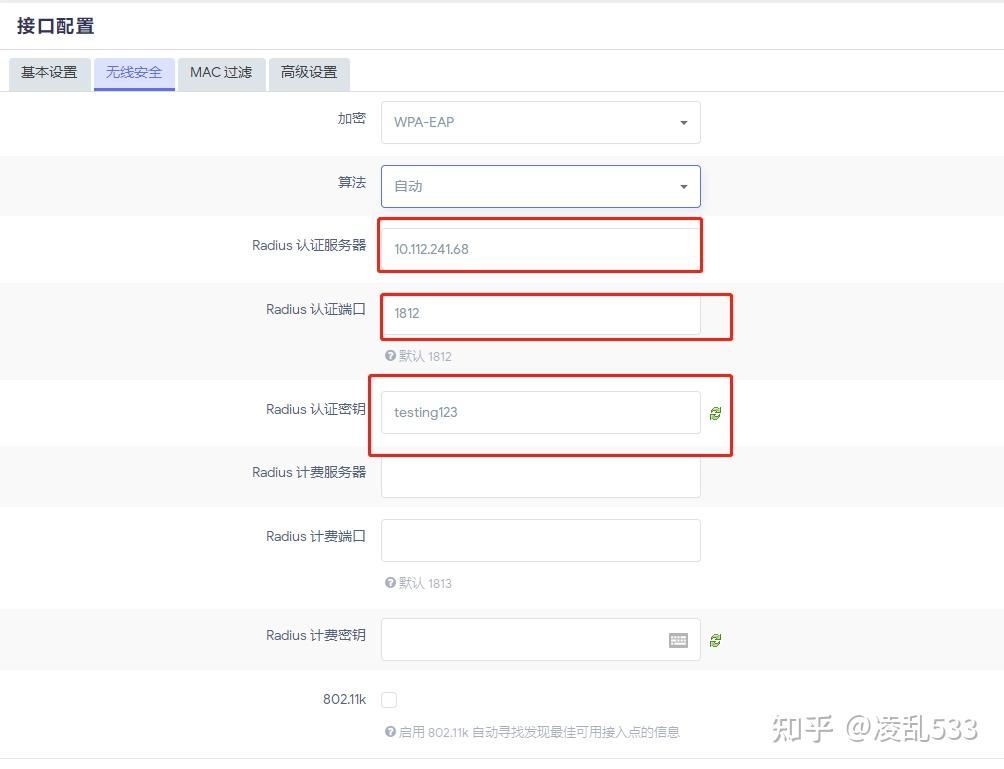Switch to the 高级设置 tab

click(308, 73)
